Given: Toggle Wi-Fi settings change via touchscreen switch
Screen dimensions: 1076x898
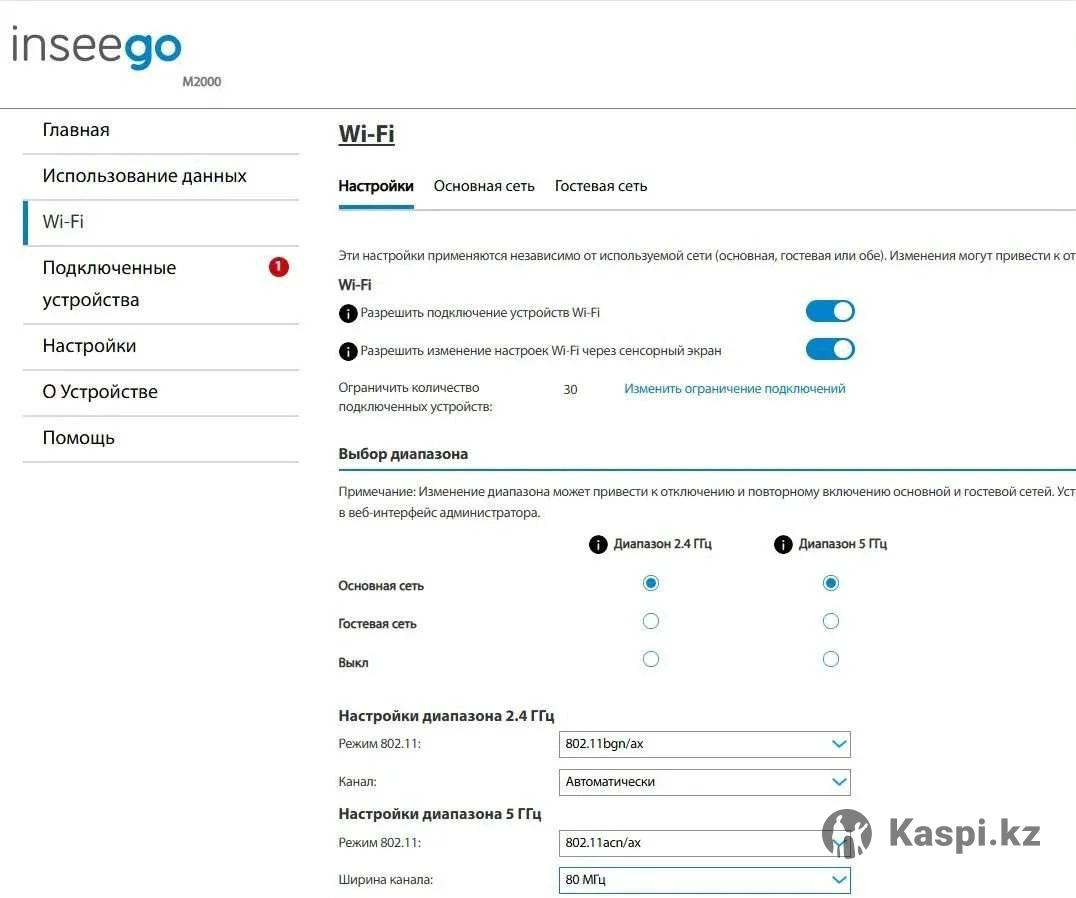Looking at the screenshot, I should 830,349.
